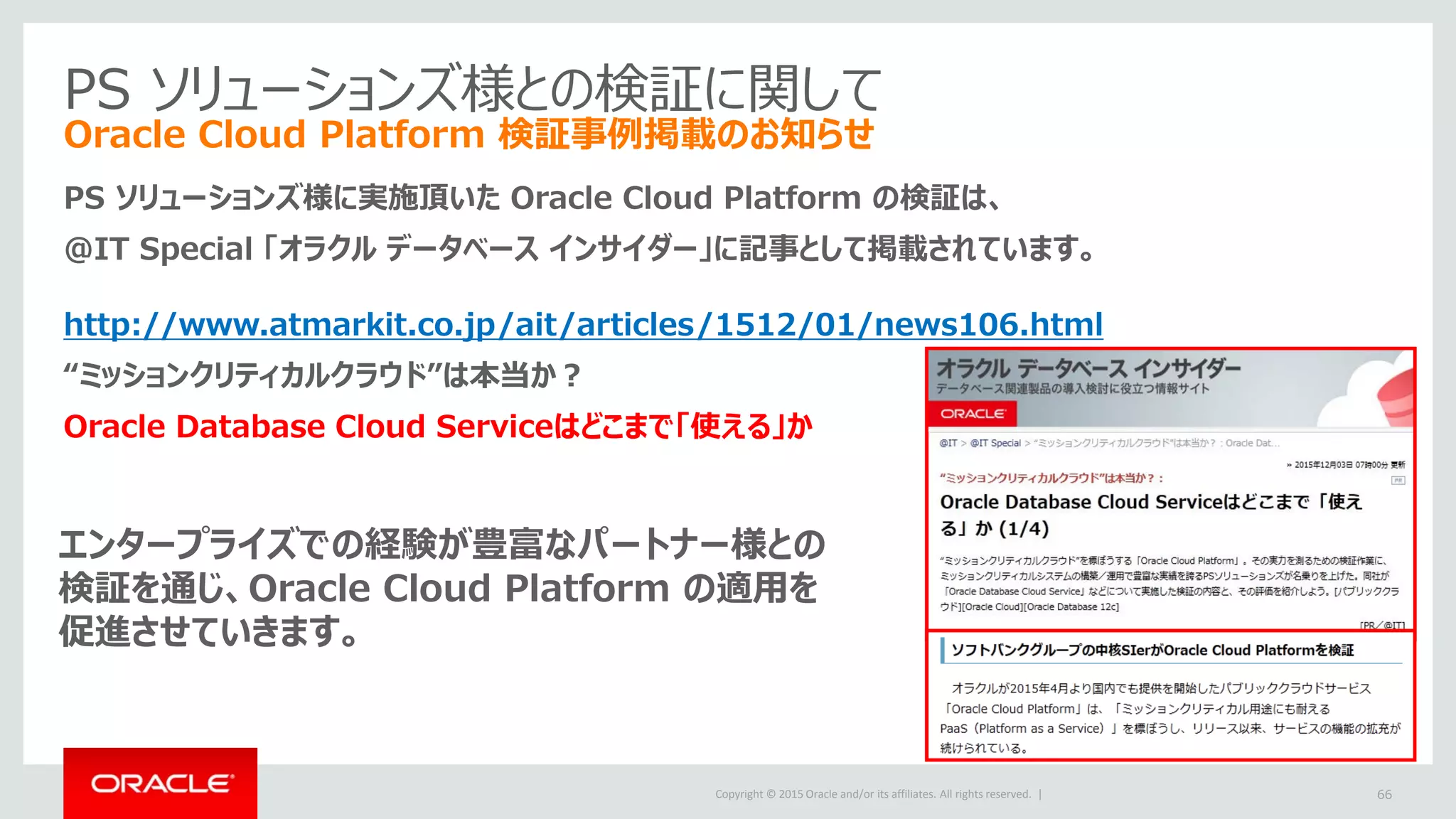The width and height of the screenshot is (1456, 819).
Task: Click the red text 'Oracle Database Cloud Serviceはどこまで「使える」か'
Action: click(438, 427)
